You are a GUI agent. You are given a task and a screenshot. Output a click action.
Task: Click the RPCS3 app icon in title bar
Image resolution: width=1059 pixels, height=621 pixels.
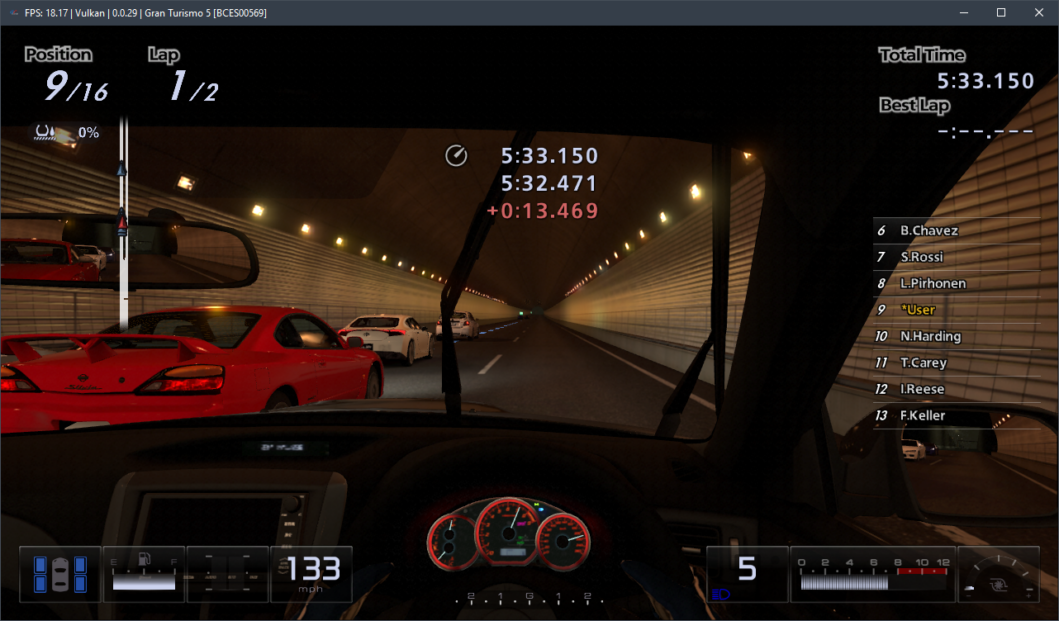pos(12,13)
